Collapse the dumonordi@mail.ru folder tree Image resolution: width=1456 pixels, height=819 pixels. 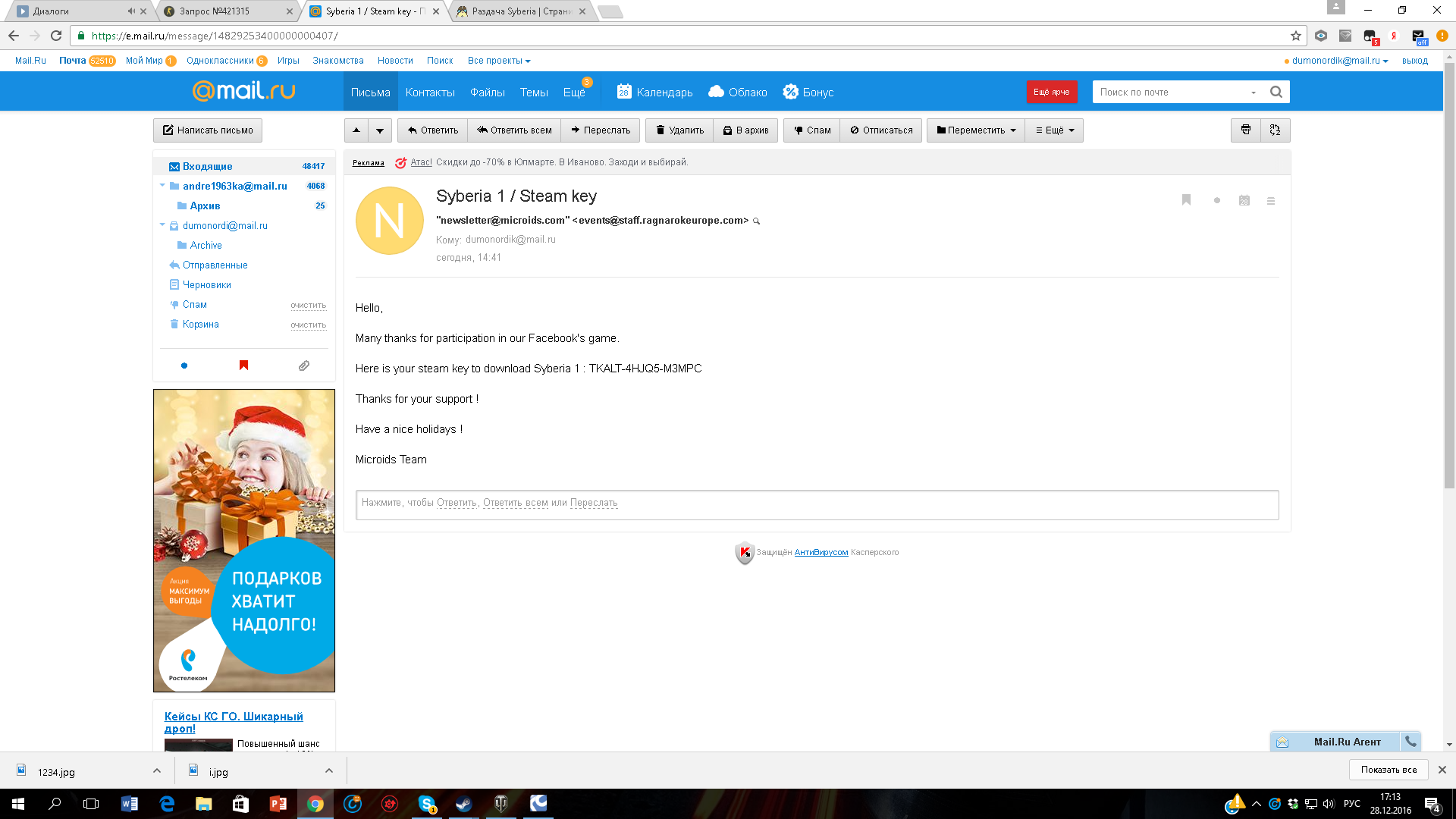[162, 224]
